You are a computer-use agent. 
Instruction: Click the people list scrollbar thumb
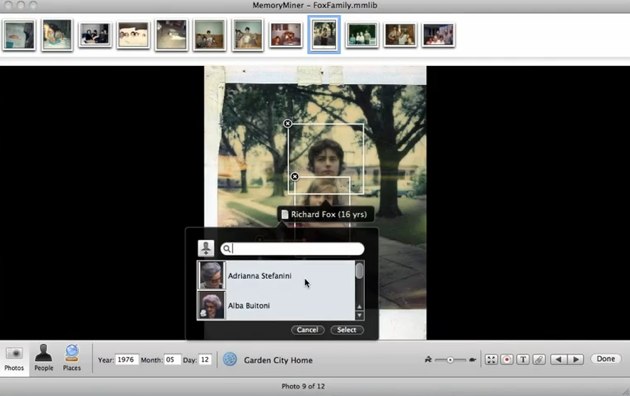(x=360, y=271)
